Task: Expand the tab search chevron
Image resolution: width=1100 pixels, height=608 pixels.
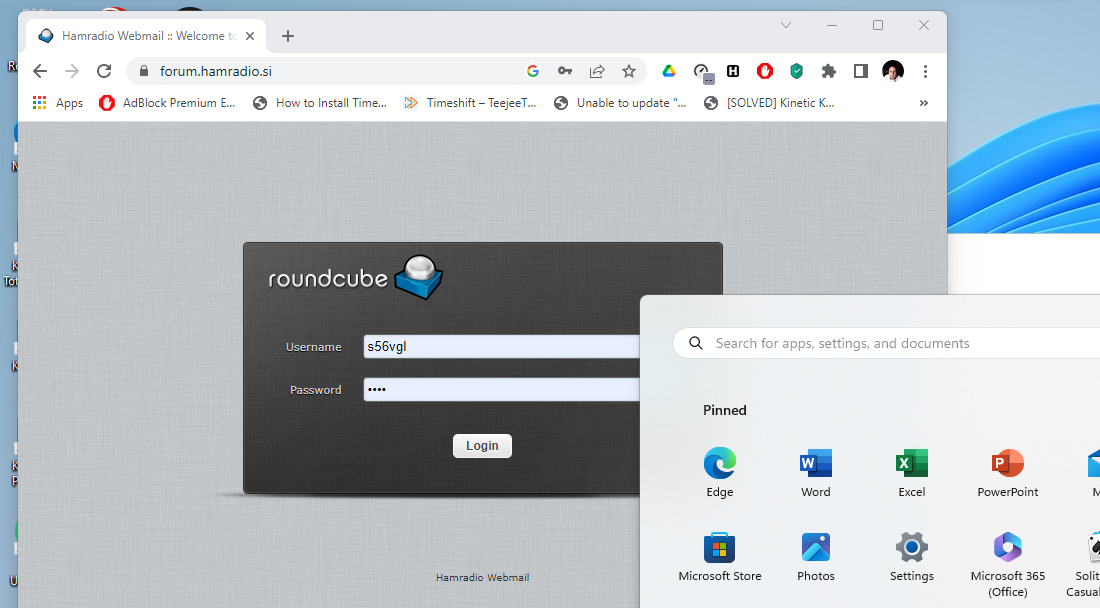Action: click(x=786, y=25)
